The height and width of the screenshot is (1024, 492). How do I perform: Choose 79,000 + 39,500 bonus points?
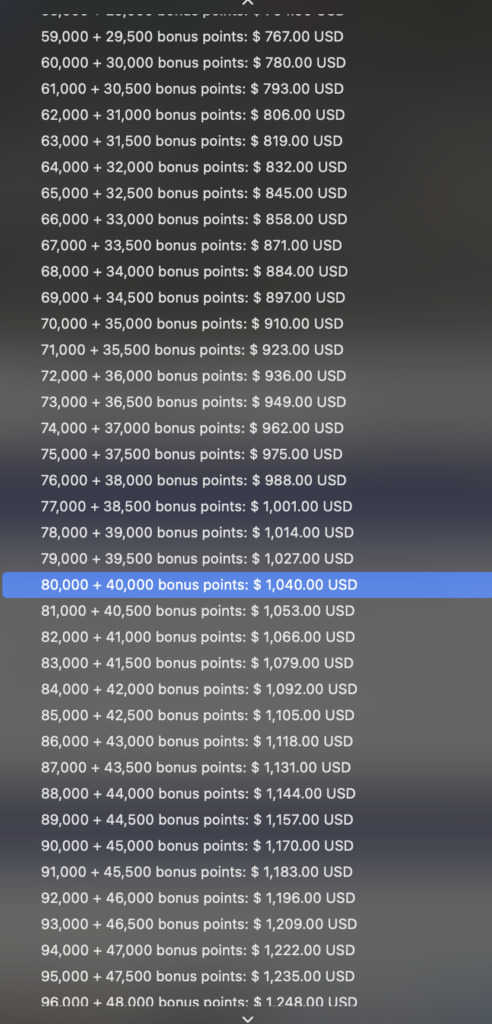pos(247,559)
